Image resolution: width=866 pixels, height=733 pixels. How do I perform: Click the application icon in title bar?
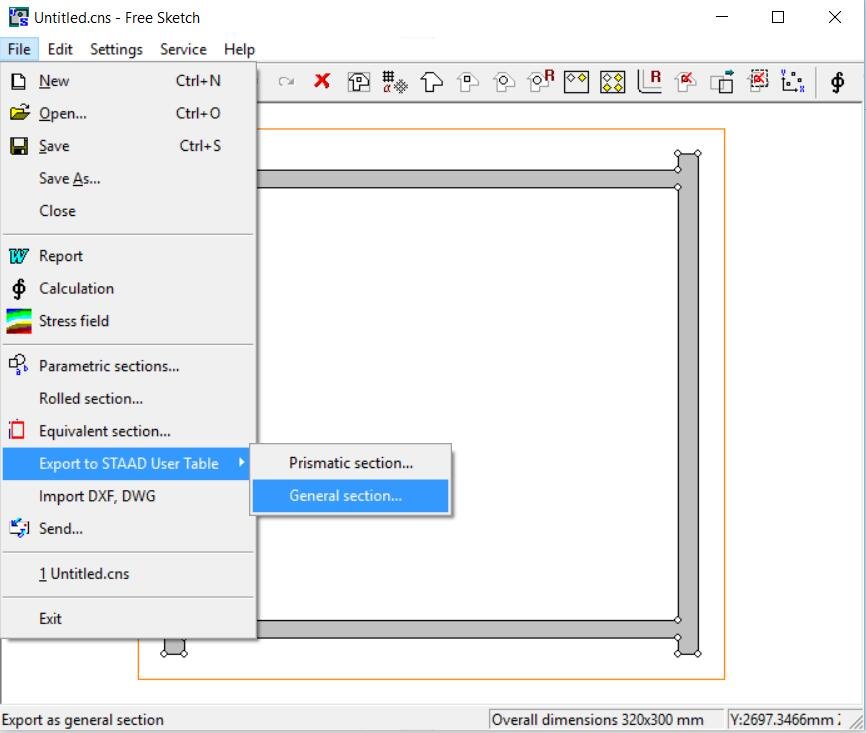[x=18, y=17]
